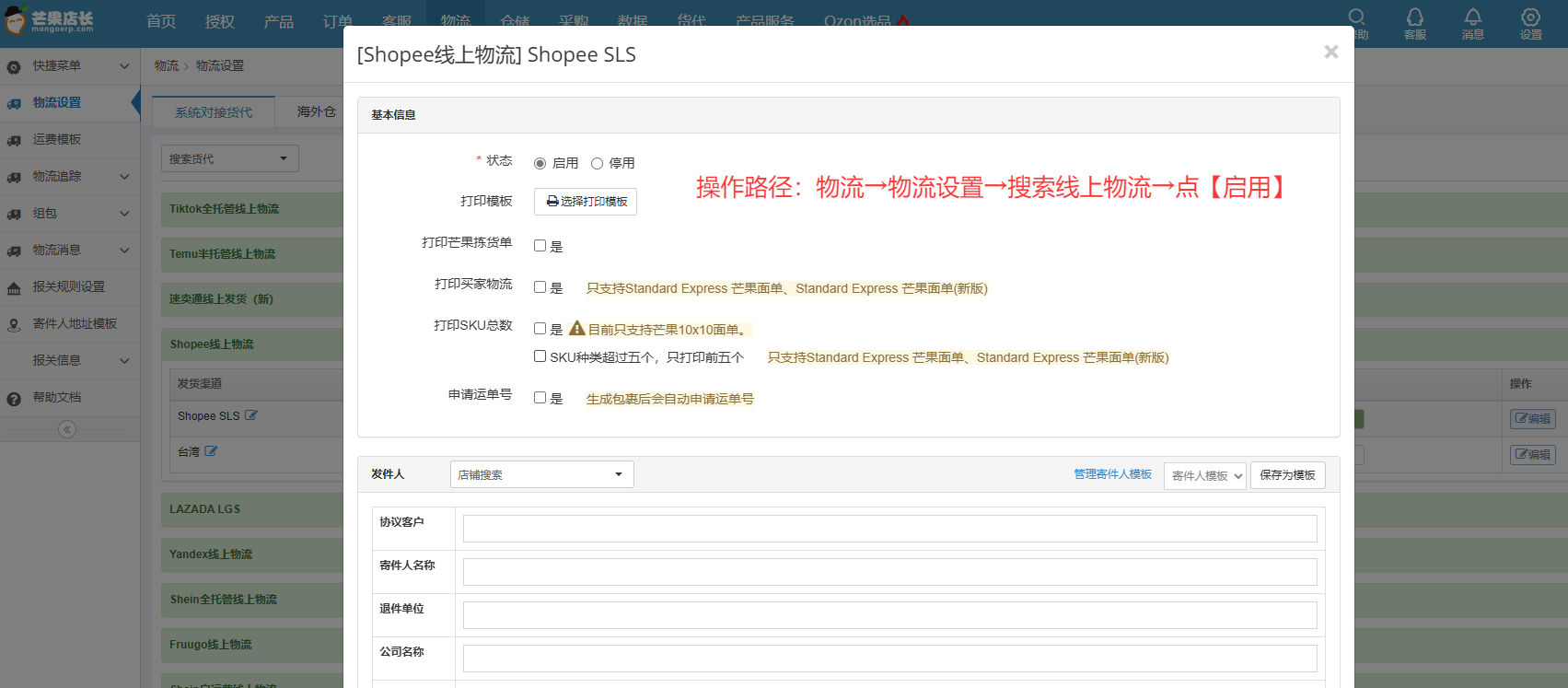Open the 搜索货代 dropdown
This screenshot has width=1568, height=688.
pyautogui.click(x=230, y=158)
